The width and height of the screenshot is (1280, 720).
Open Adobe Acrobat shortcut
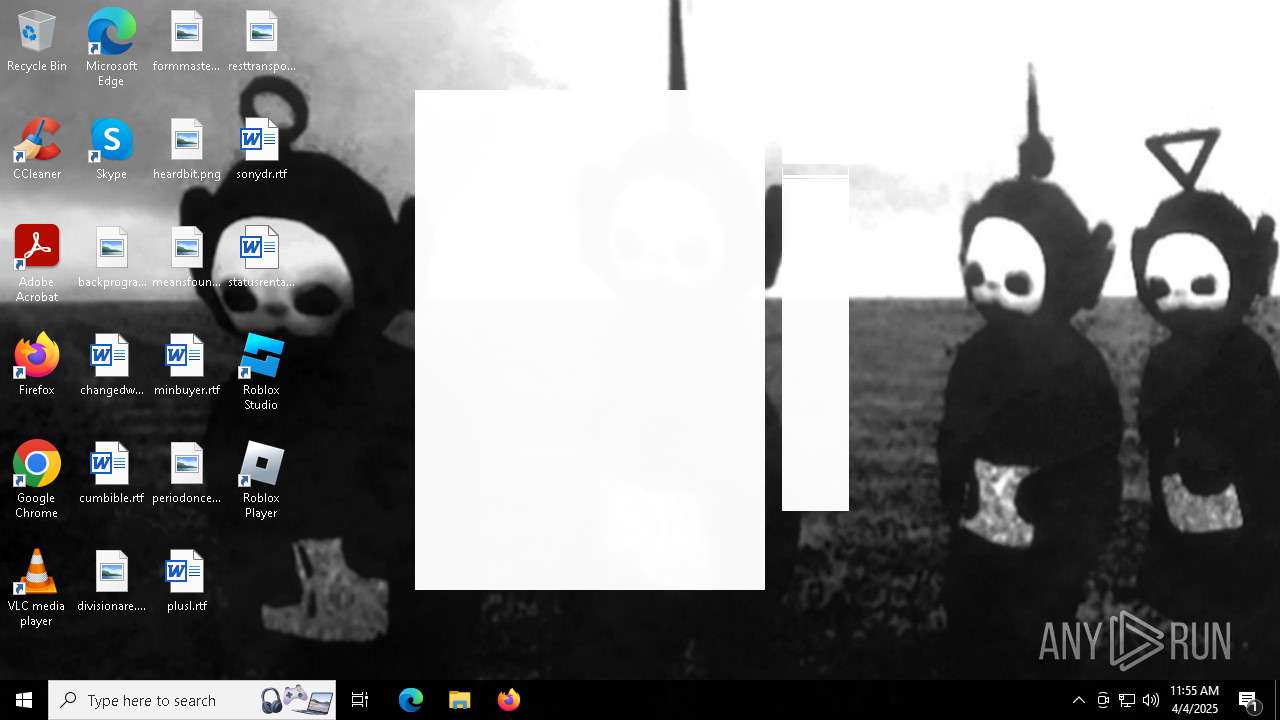pos(36,263)
